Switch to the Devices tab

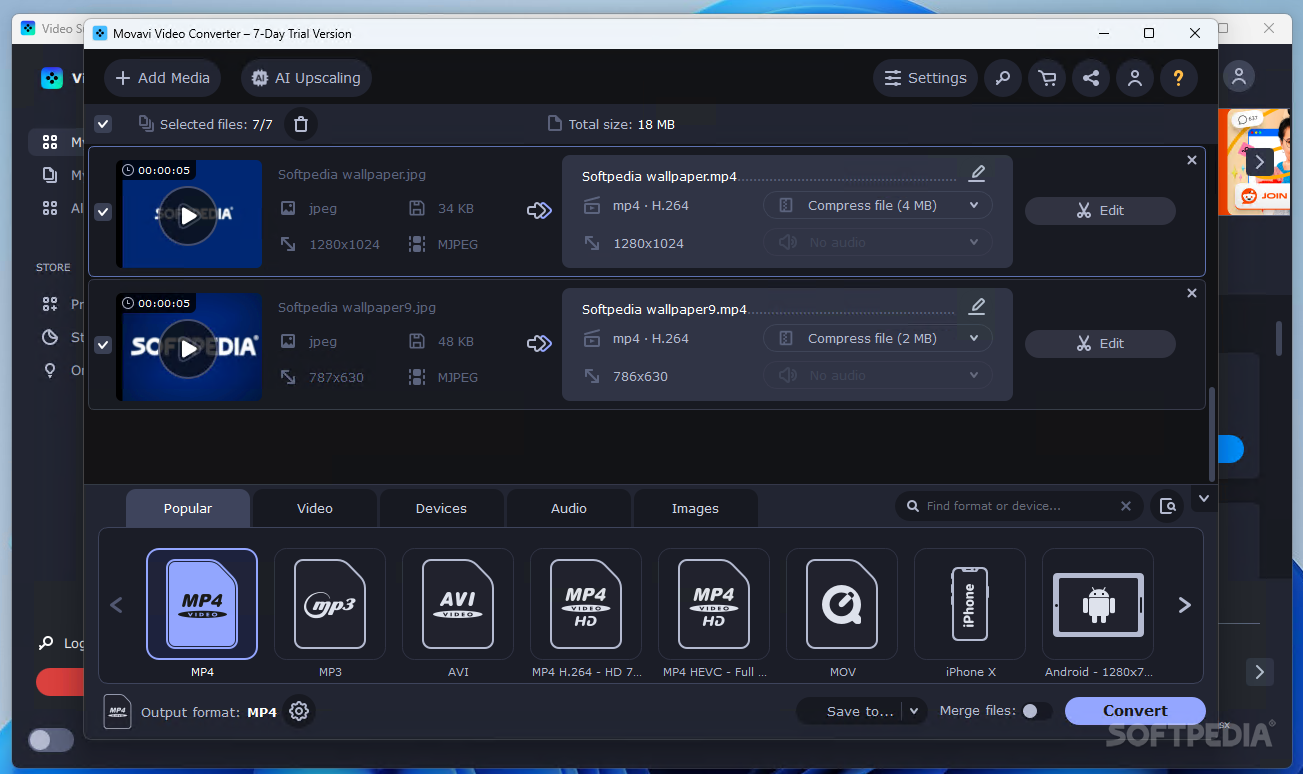[x=441, y=508]
